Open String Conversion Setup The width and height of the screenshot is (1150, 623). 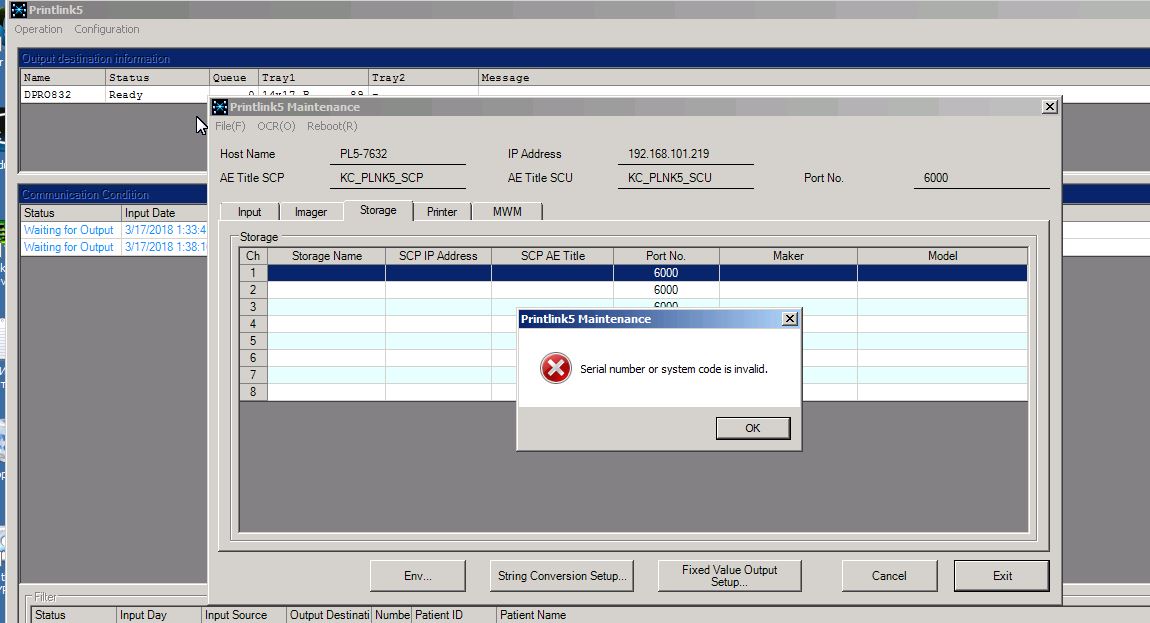click(562, 576)
